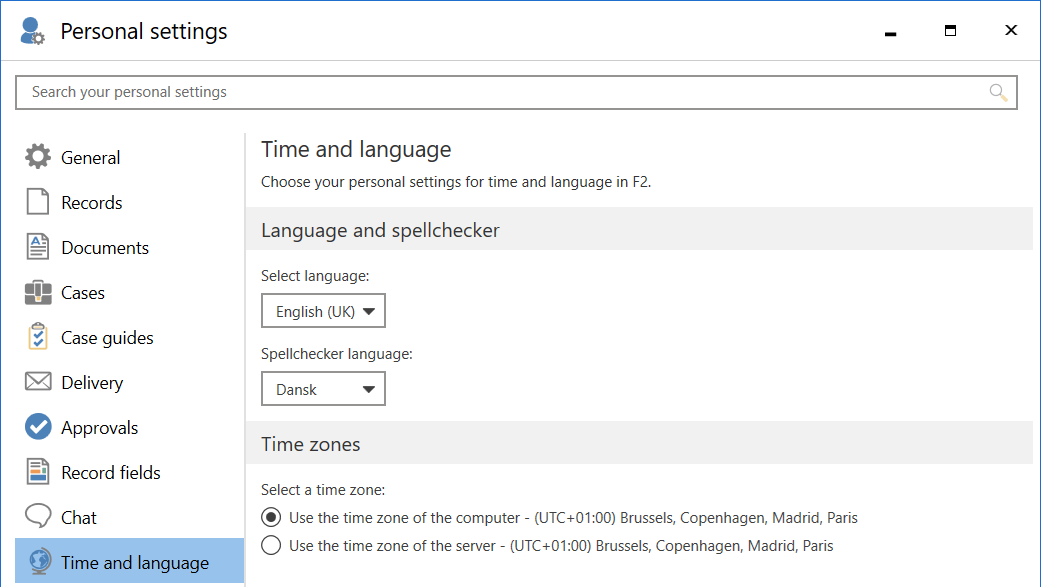Click the 'Language and spellchecker' heading
This screenshot has height=587, width=1041.
click(x=380, y=230)
